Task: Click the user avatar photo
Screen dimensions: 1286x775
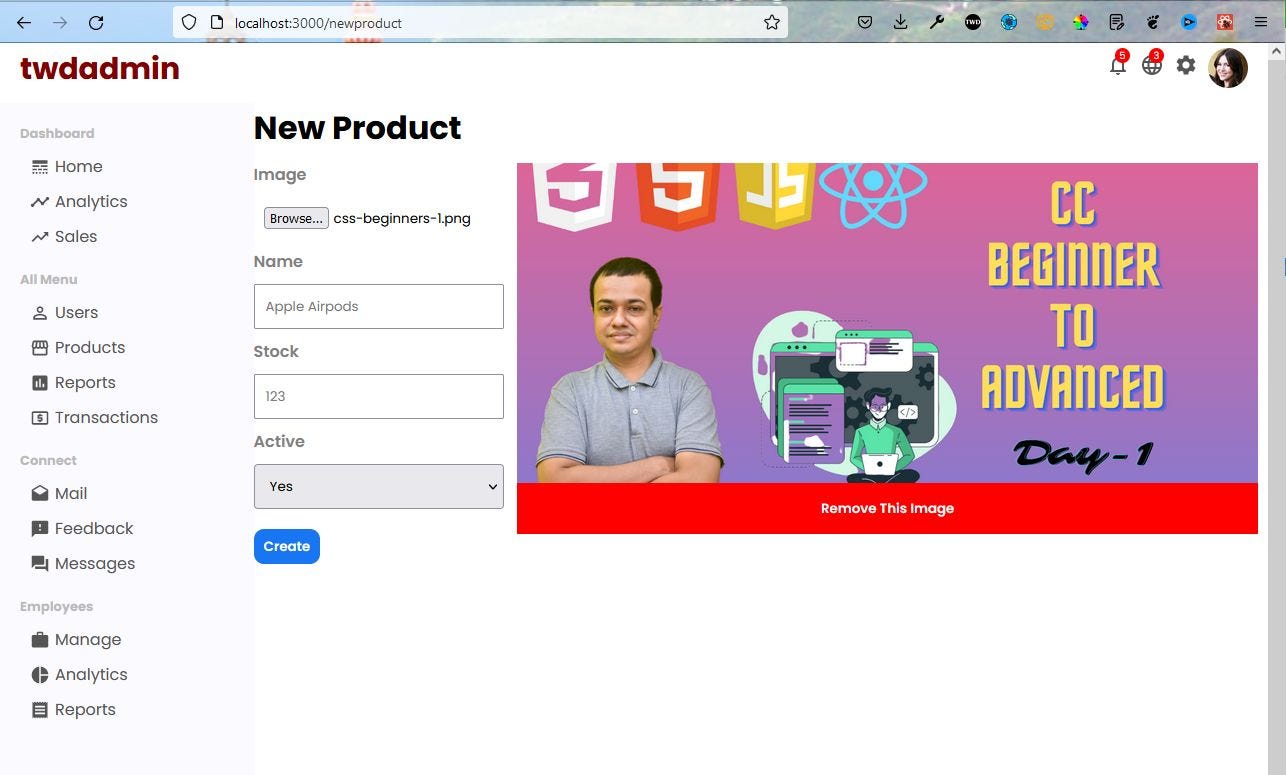Action: coord(1228,68)
